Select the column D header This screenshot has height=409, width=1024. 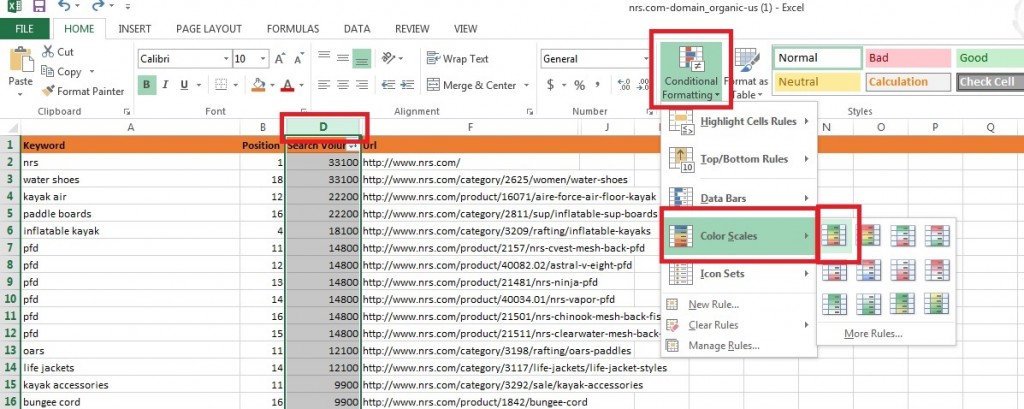323,127
